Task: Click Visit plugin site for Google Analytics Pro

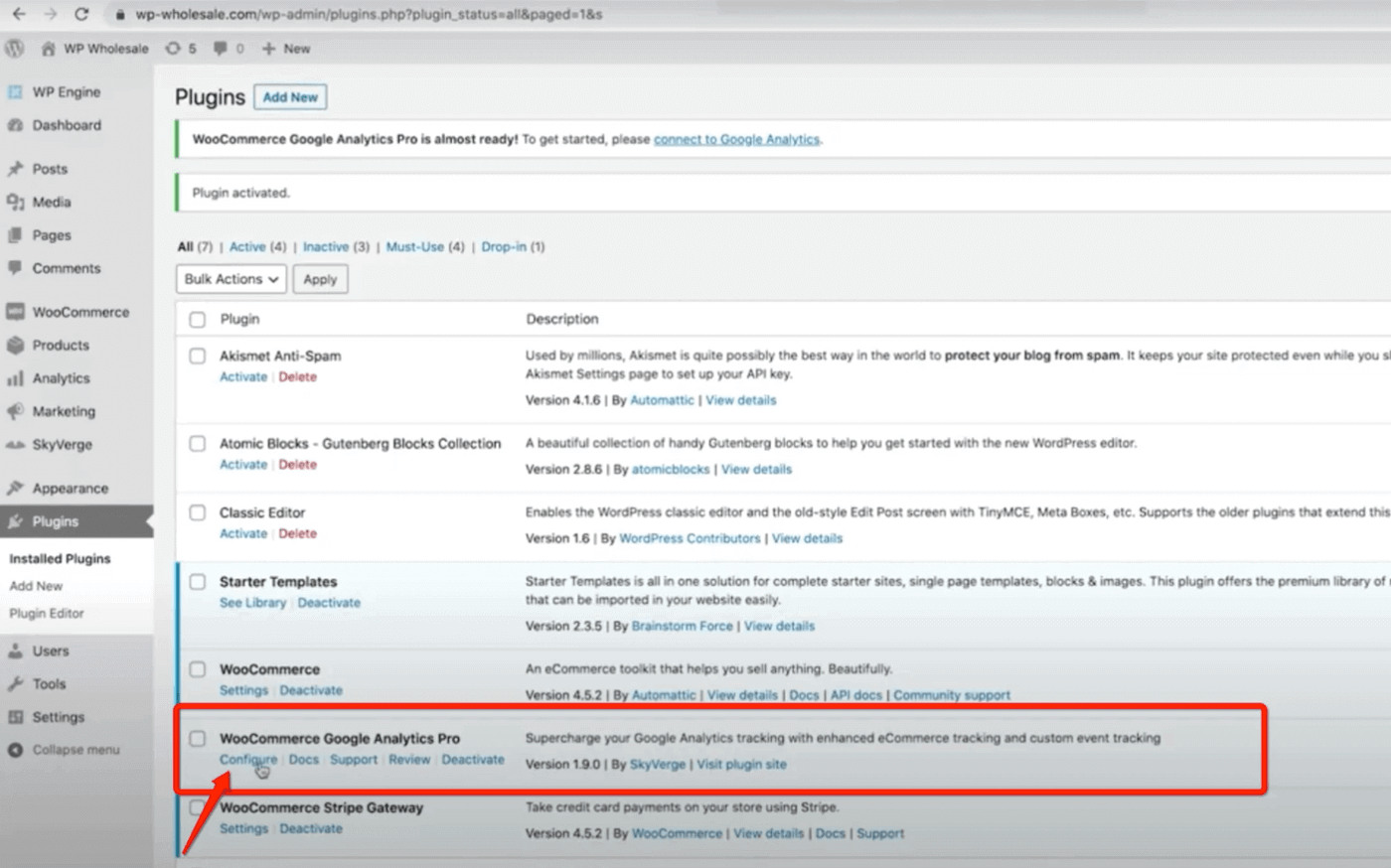Action: [x=741, y=765]
